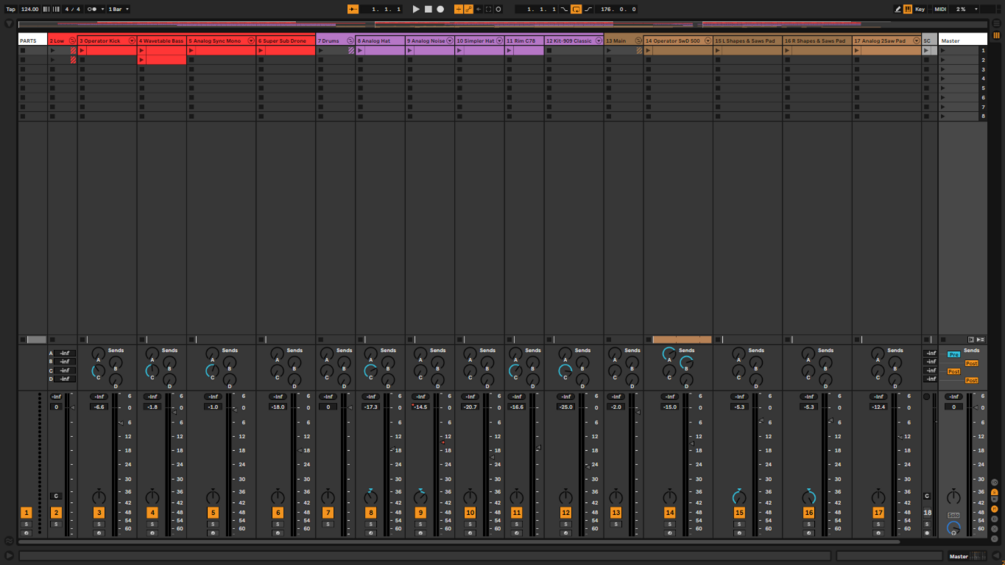The width and height of the screenshot is (1005, 565).
Task: Click Pan knob on track 16
Action: coord(809,496)
